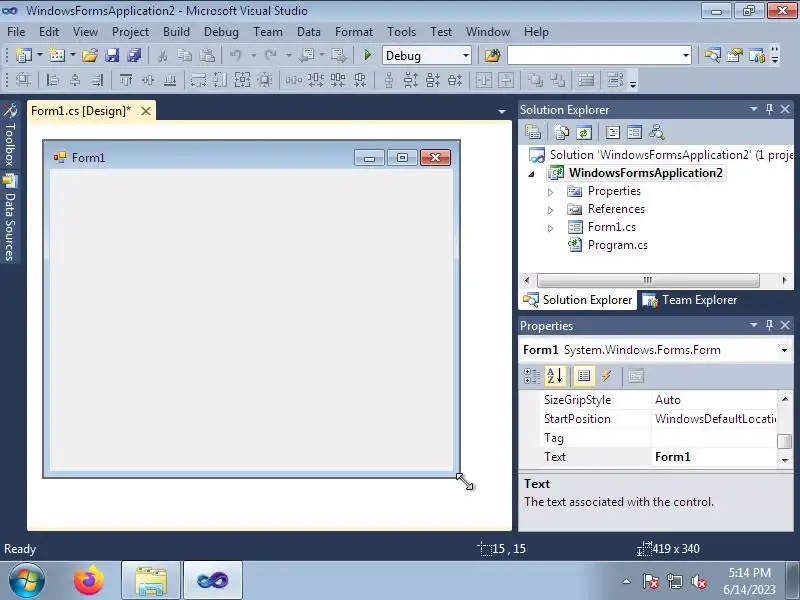800x600 pixels.
Task: Save the current file with the floppy icon
Action: click(x=112, y=55)
